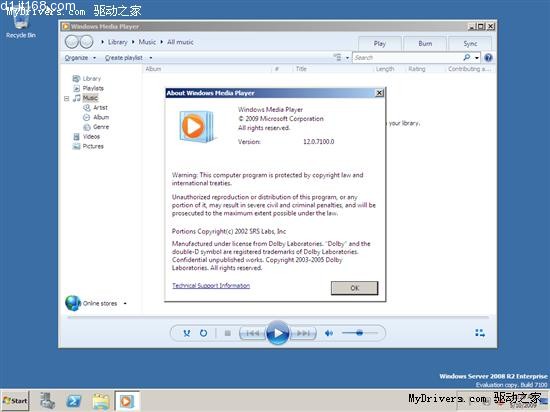Viewport: 550px width, 412px height.
Task: Open the Online stores dropdown arrow
Action: pos(125,304)
